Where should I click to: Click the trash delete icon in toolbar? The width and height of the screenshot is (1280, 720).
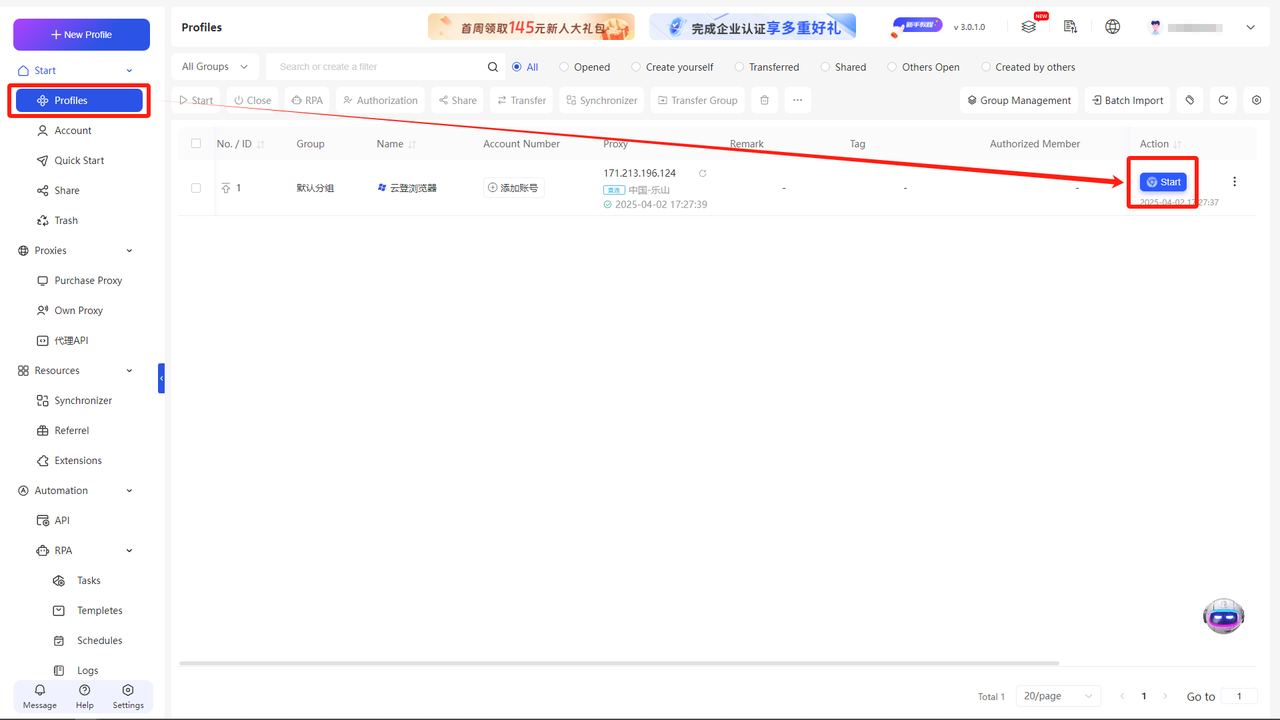[x=765, y=100]
